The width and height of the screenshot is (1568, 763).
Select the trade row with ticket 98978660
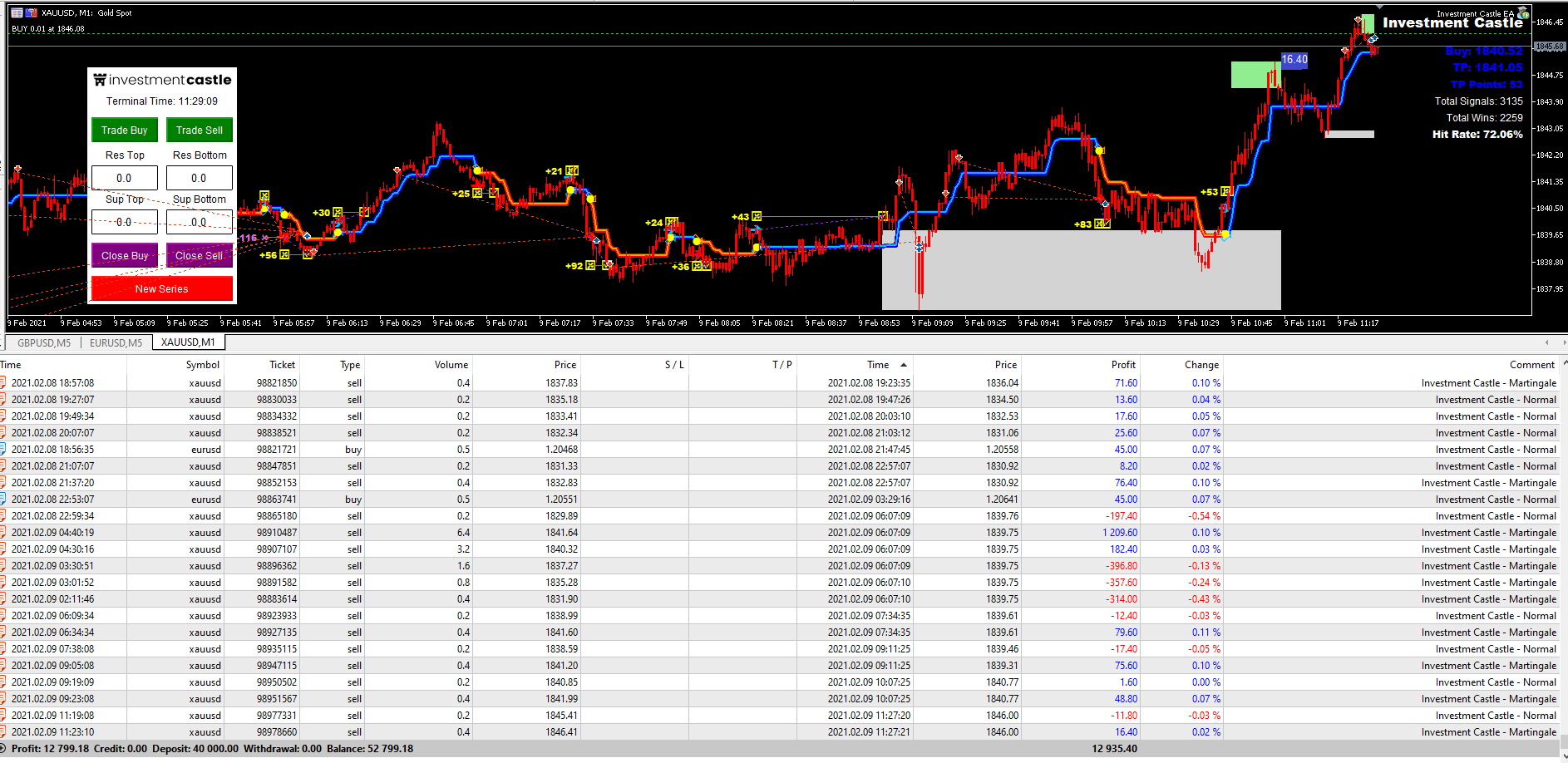(780, 732)
